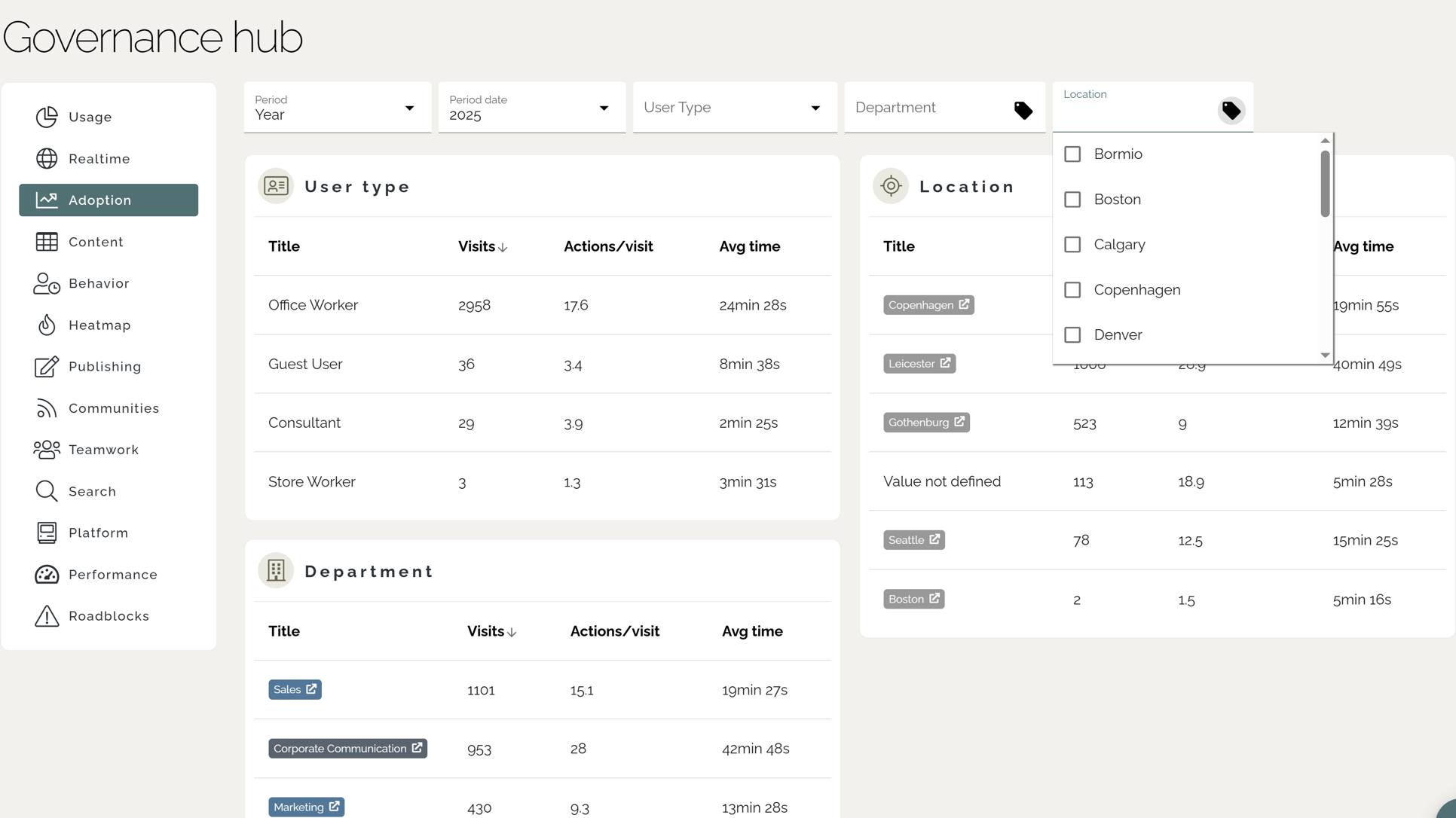This screenshot has width=1456, height=818.
Task: Click the Gothenburg location tag
Action: click(x=926, y=422)
